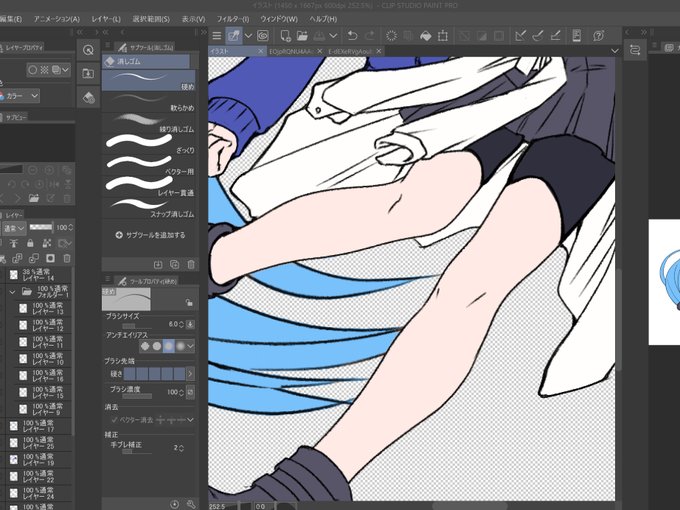Image resolution: width=680 pixels, height=510 pixels.
Task: Toggle border effect circle icon in Layer Property
Action: (33, 70)
